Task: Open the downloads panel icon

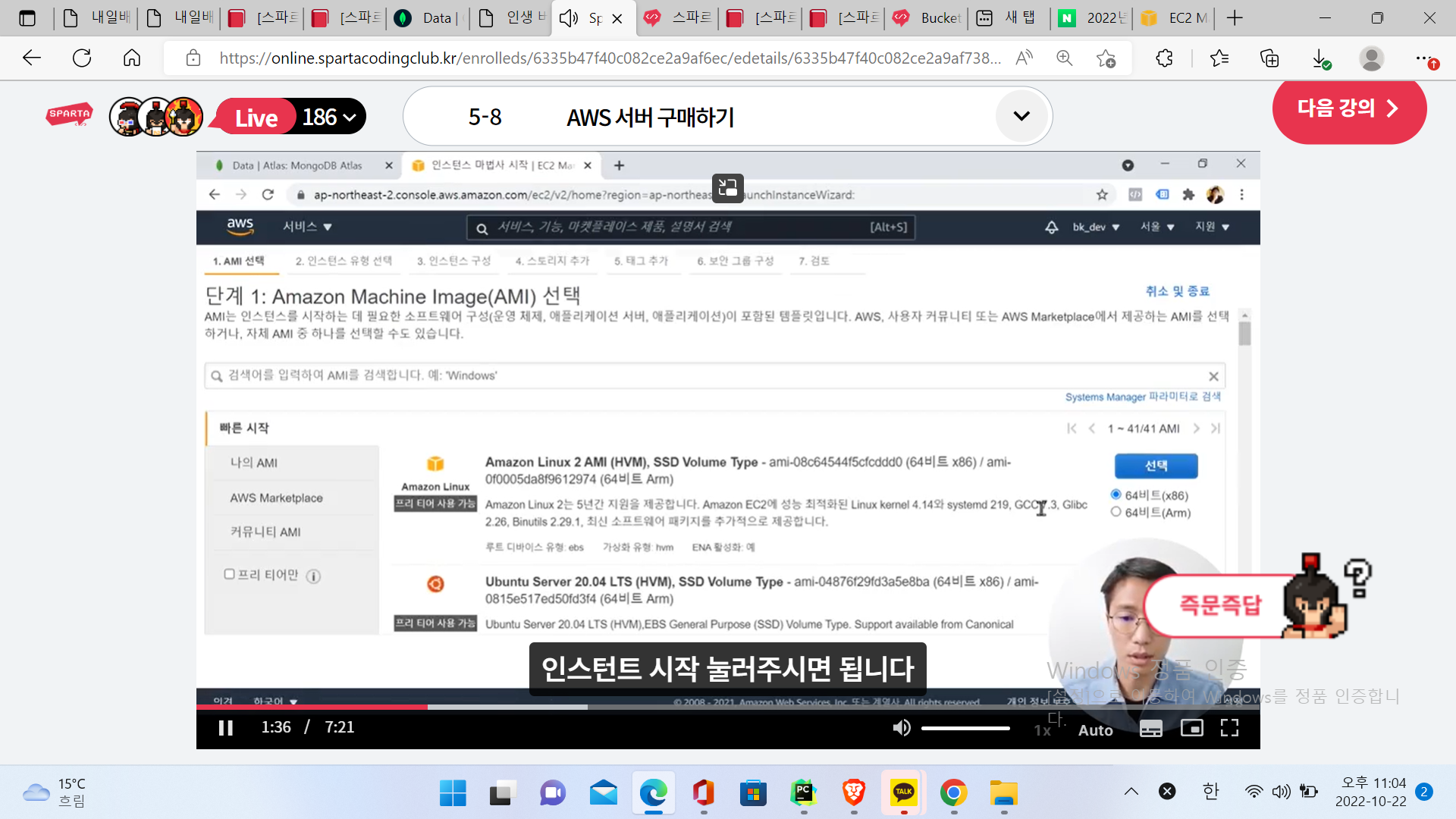Action: 1320,58
